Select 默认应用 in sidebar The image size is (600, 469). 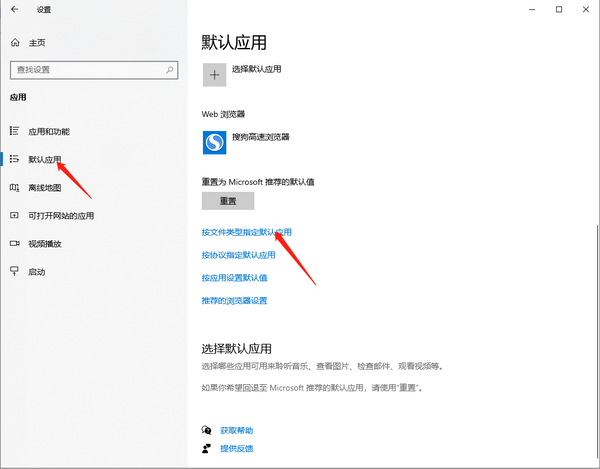click(45, 160)
